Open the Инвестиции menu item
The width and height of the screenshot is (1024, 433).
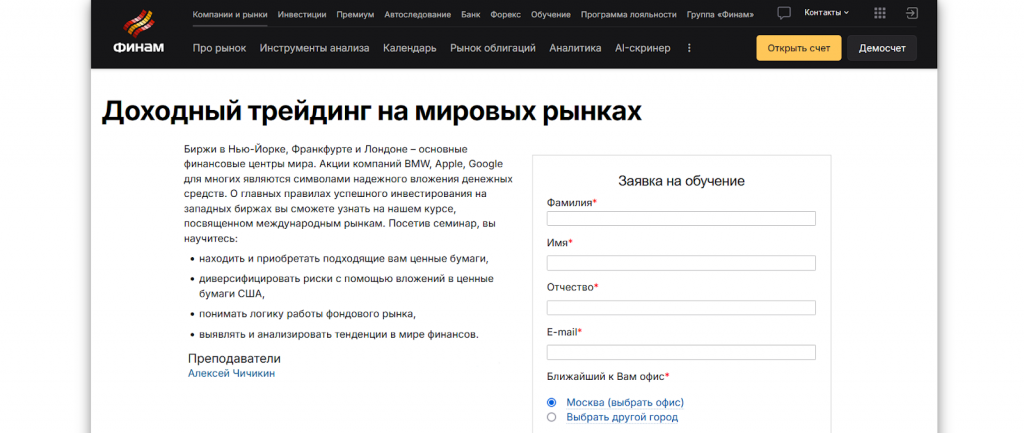pyautogui.click(x=301, y=15)
